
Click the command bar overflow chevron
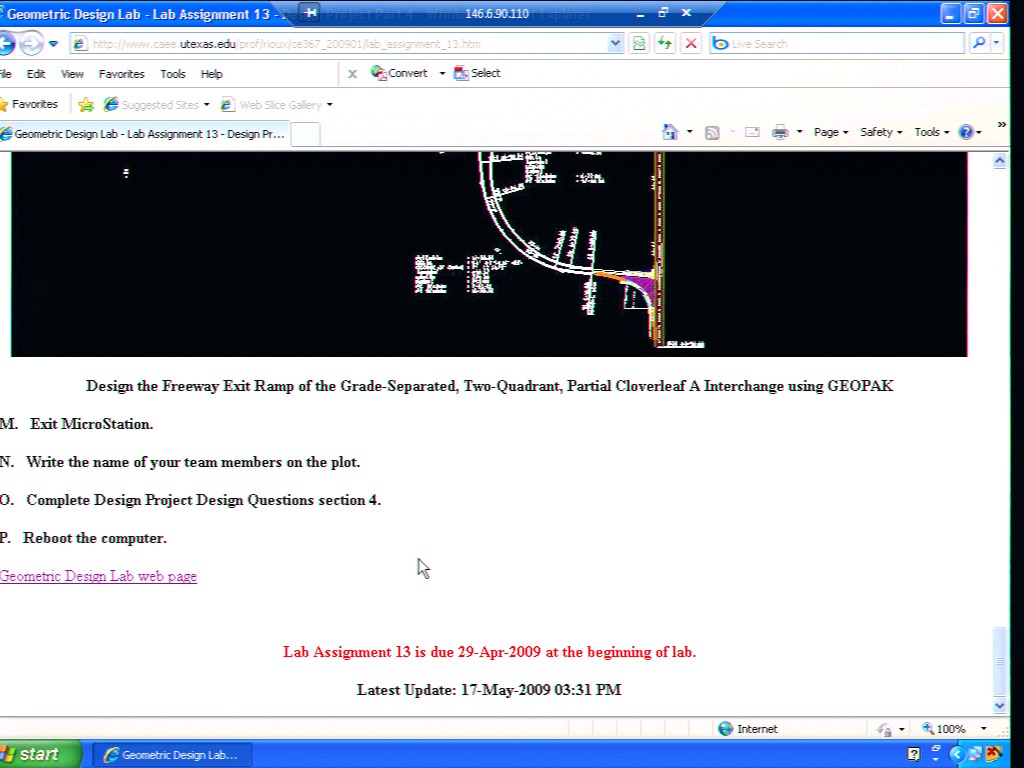coord(1002,124)
